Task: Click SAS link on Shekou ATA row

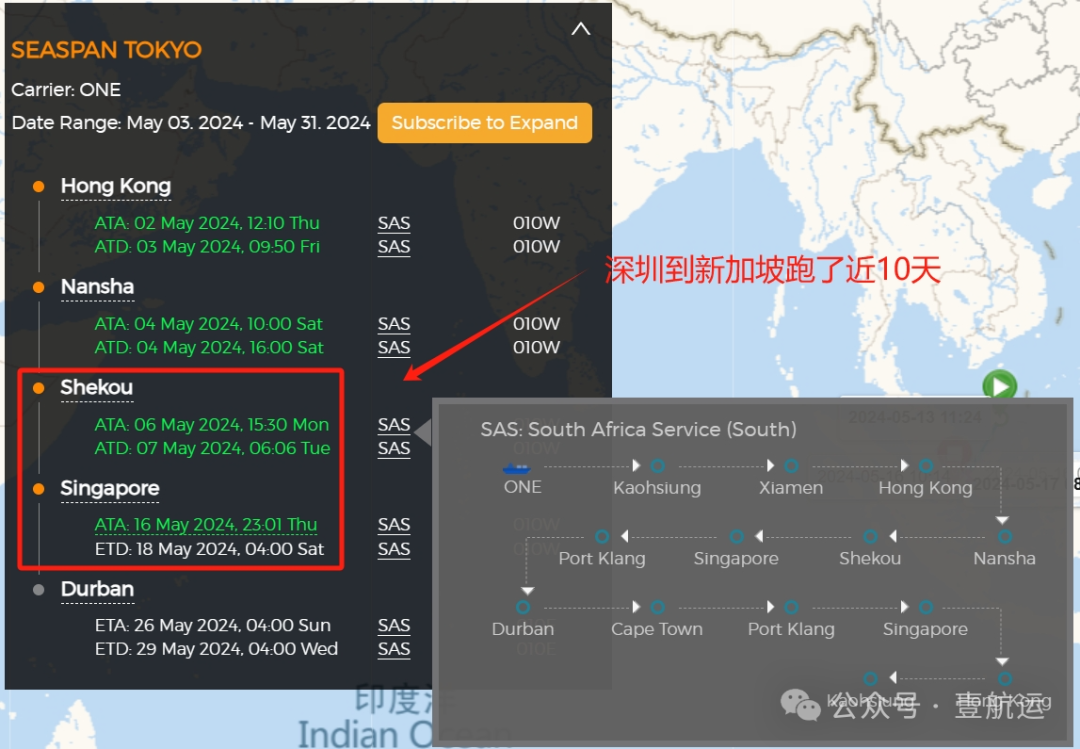Action: (394, 424)
